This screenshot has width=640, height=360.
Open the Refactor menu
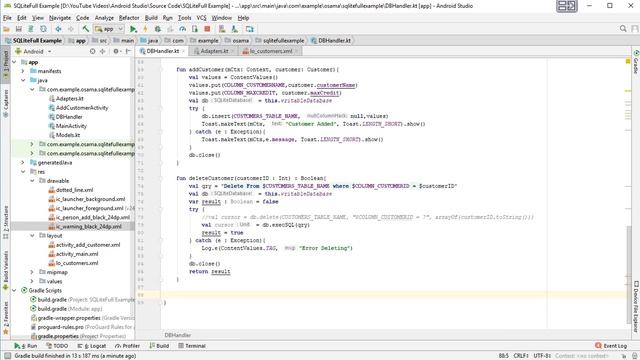tap(129, 18)
